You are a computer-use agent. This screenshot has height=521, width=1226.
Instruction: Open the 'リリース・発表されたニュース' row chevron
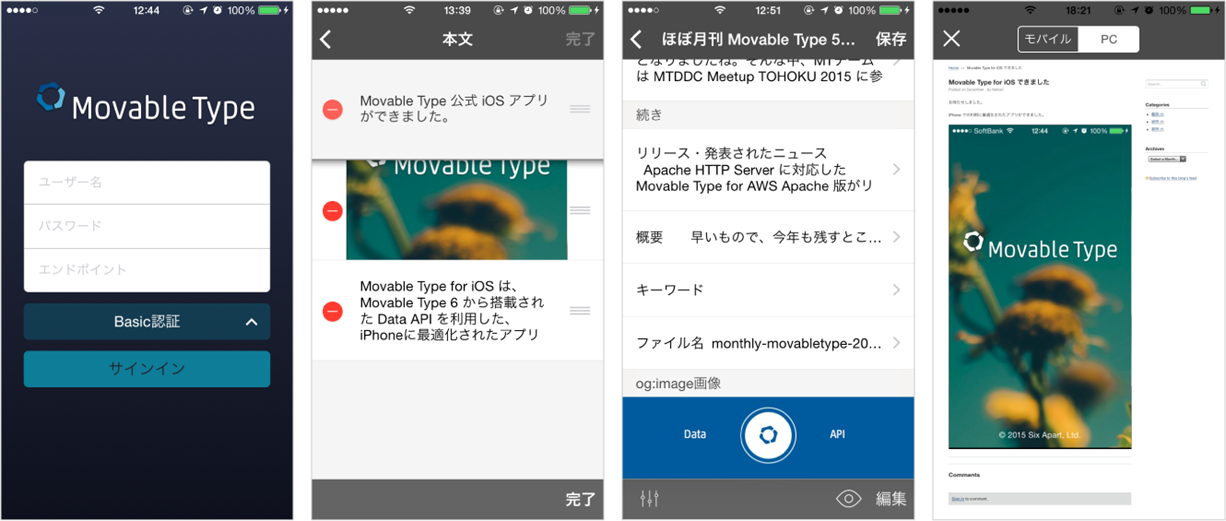(x=896, y=169)
